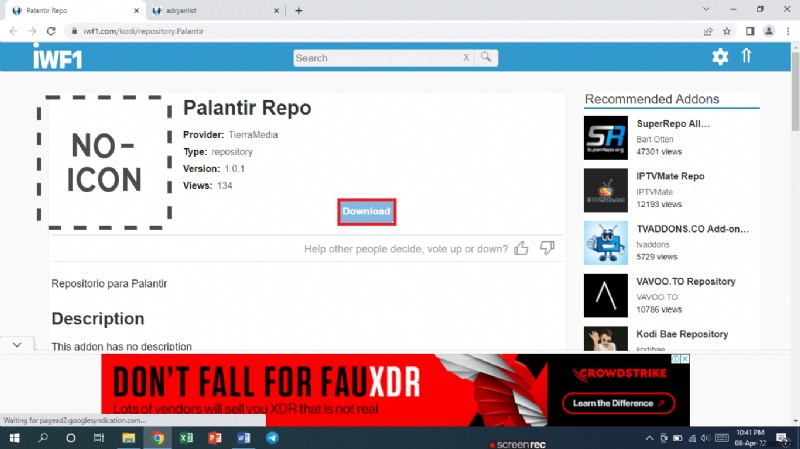Select the provider name TierraMedia
Image resolution: width=800 pixels, height=449 pixels.
(x=253, y=135)
